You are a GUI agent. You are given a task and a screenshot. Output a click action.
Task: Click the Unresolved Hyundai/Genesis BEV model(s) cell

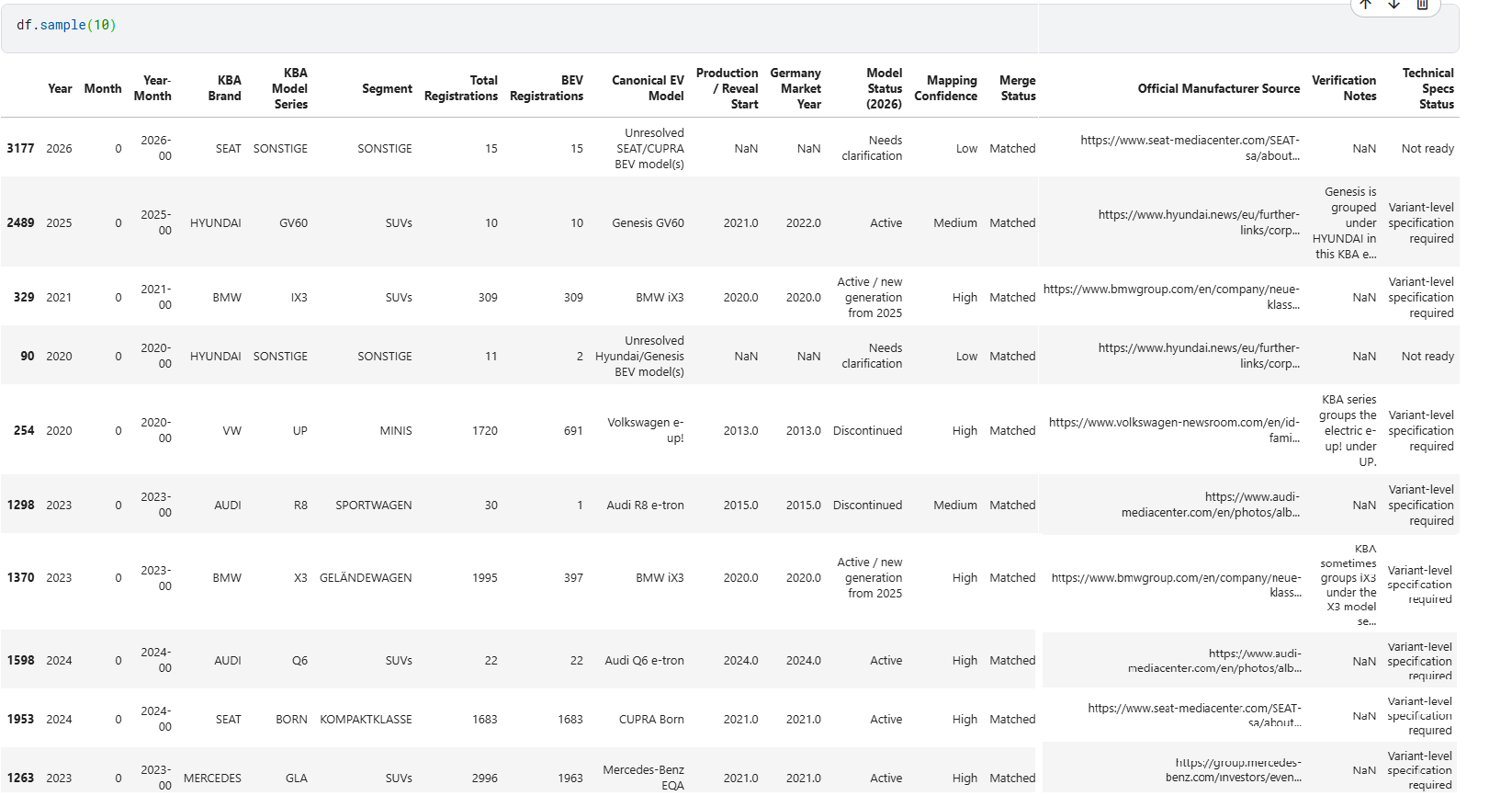(x=639, y=356)
